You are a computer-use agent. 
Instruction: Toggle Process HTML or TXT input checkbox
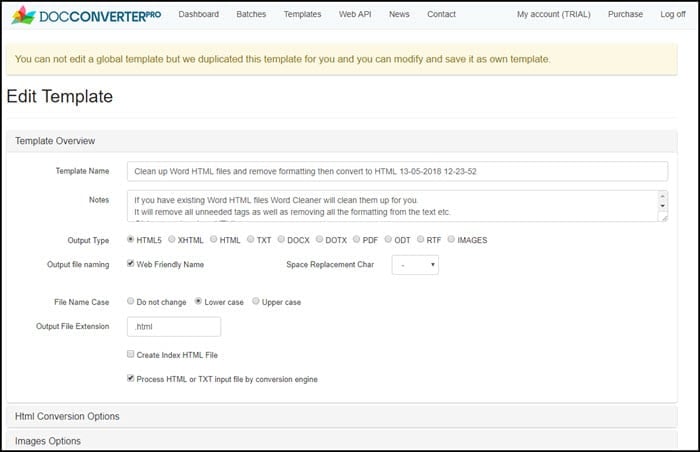coord(130,378)
